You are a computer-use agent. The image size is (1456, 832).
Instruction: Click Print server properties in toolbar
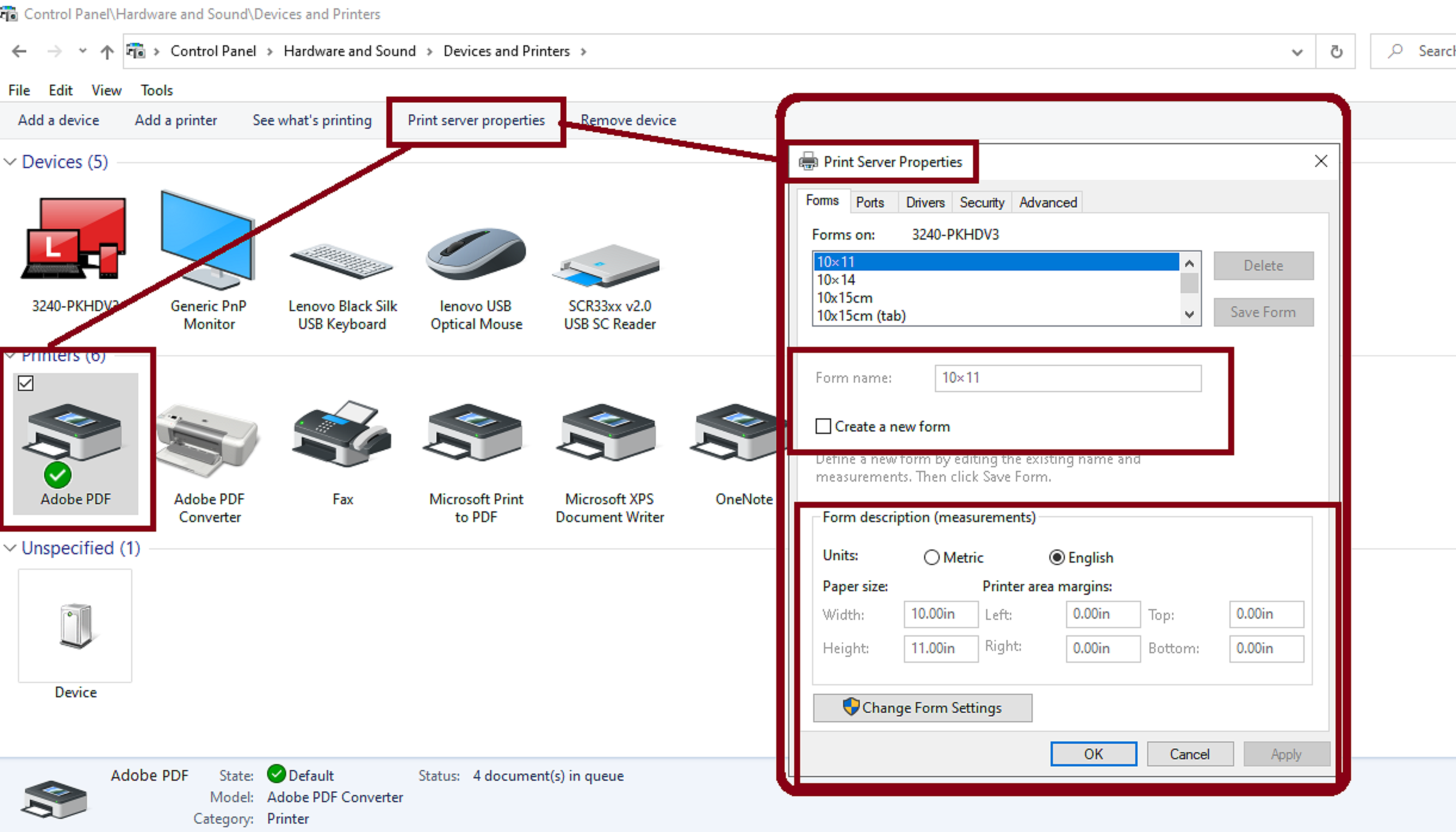click(x=475, y=121)
